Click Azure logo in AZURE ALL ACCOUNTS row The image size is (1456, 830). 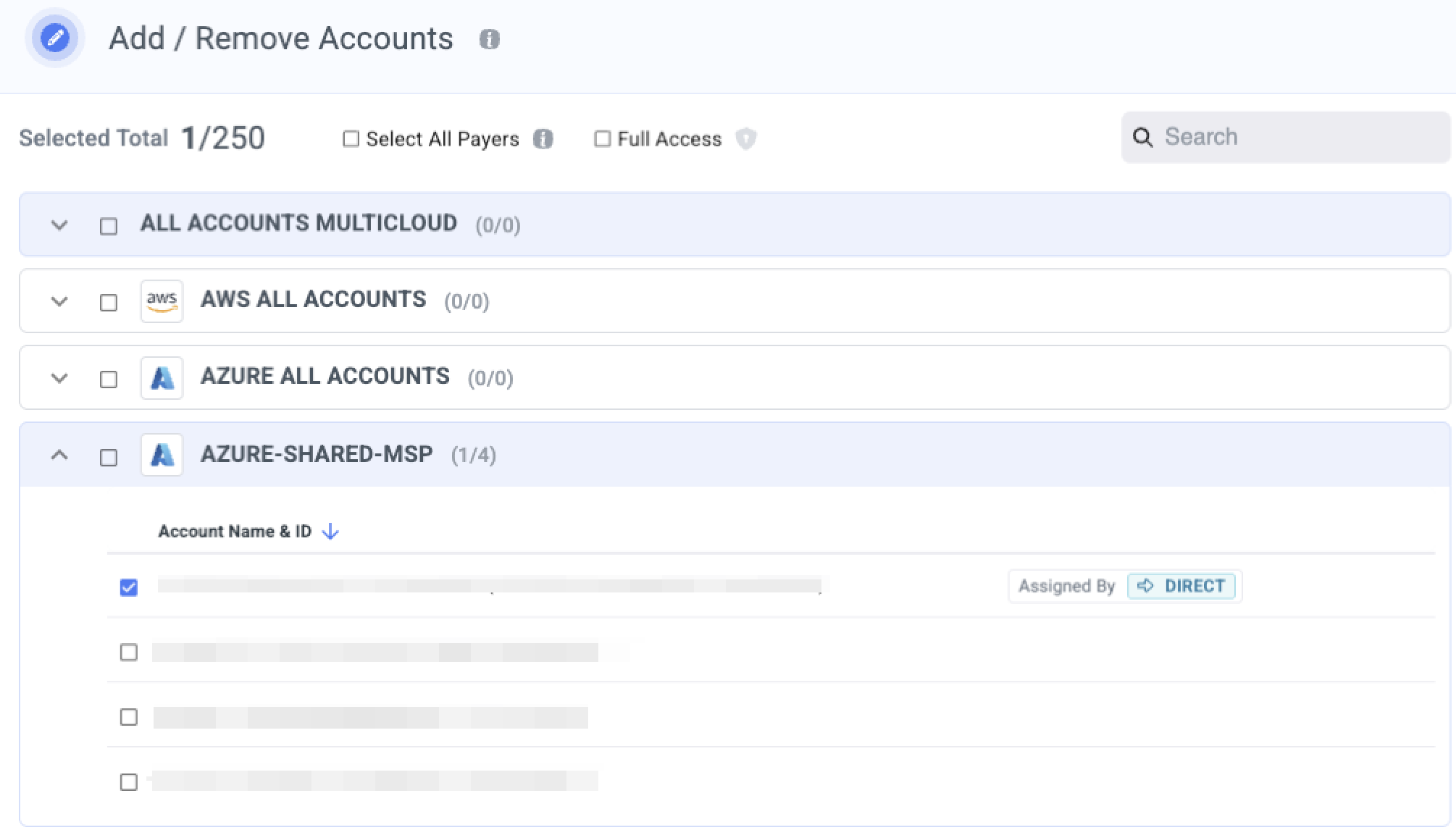[x=162, y=378]
